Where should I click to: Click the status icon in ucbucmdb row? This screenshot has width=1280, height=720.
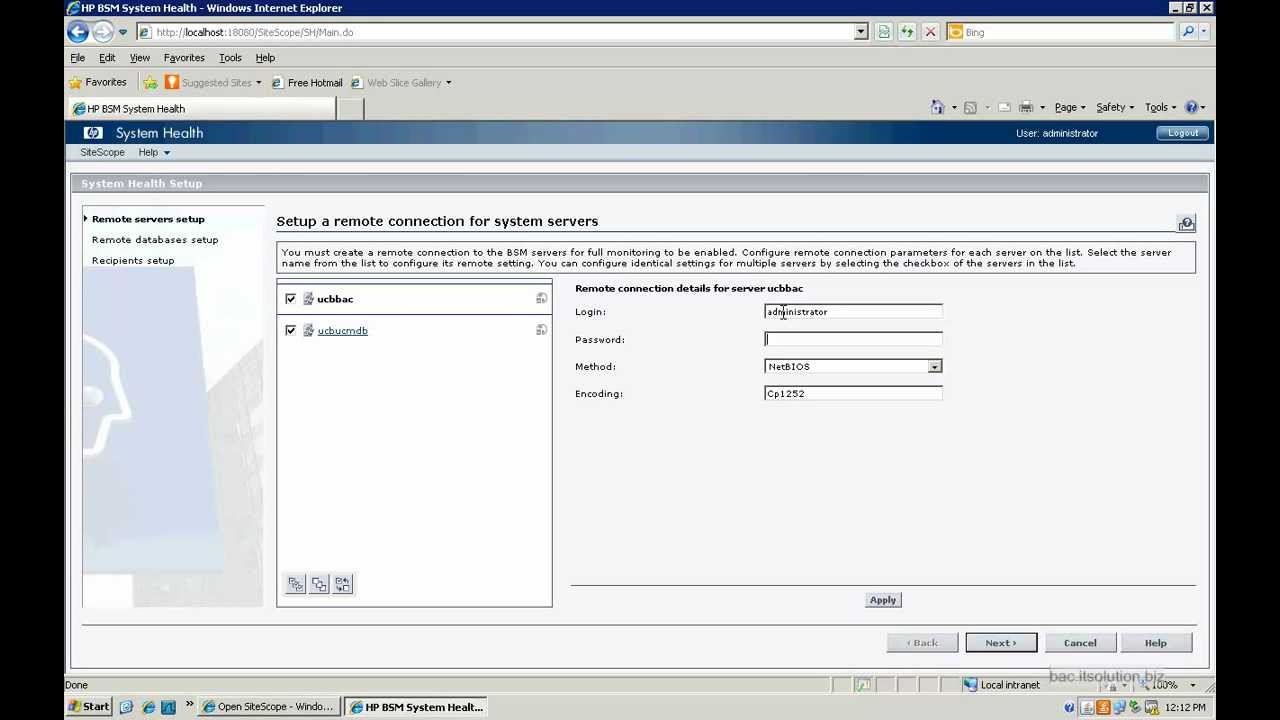541,330
